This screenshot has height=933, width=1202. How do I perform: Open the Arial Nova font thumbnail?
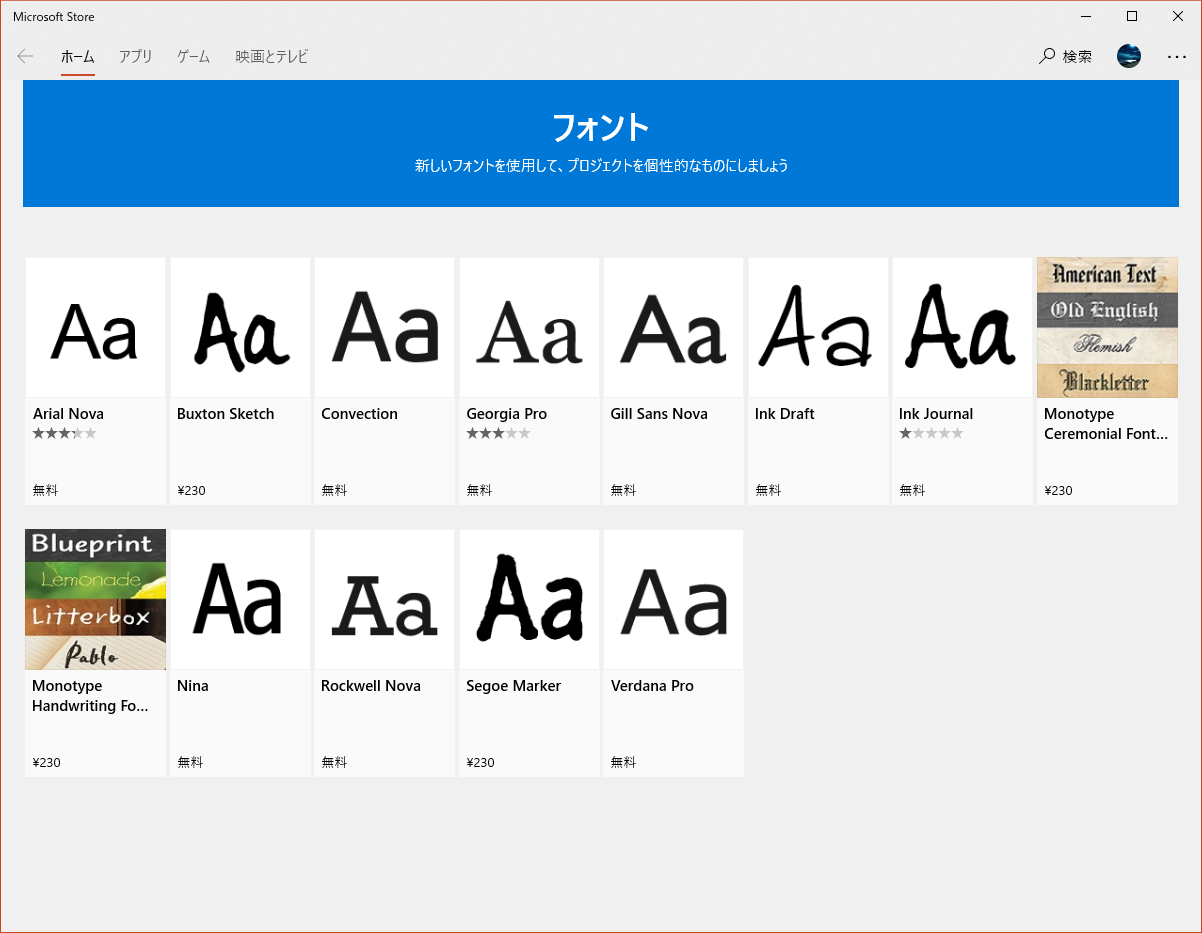coord(95,328)
